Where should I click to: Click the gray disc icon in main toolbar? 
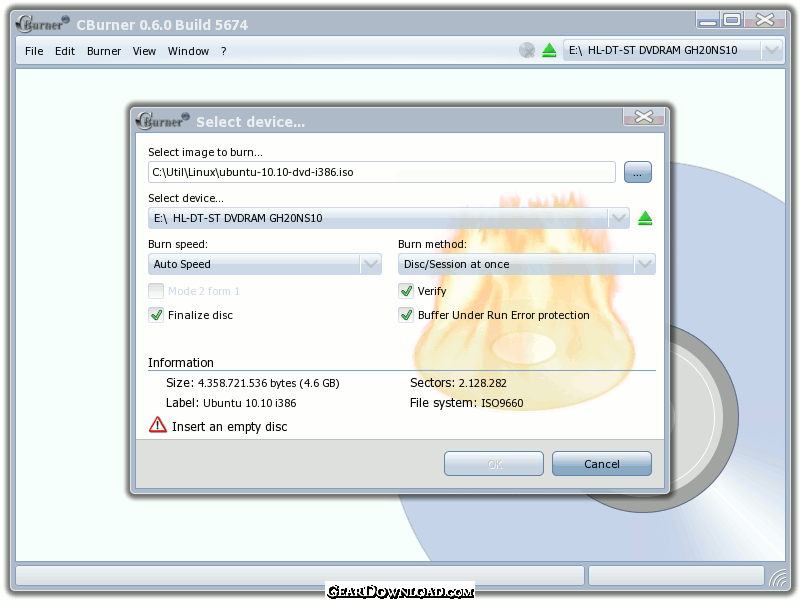point(527,50)
